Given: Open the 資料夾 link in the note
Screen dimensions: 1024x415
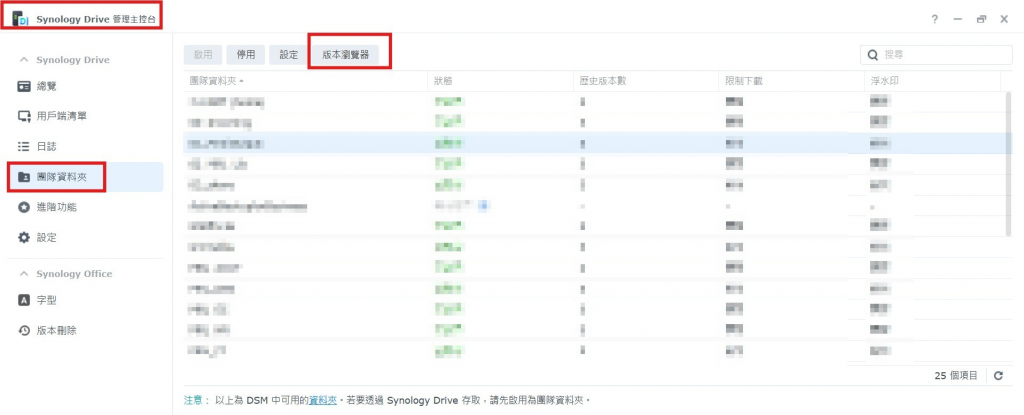Looking at the screenshot, I should [323, 400].
